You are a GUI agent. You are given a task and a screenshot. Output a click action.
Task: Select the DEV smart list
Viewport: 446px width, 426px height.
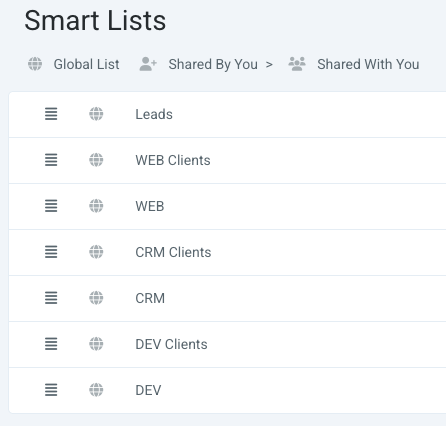pyautogui.click(x=148, y=390)
